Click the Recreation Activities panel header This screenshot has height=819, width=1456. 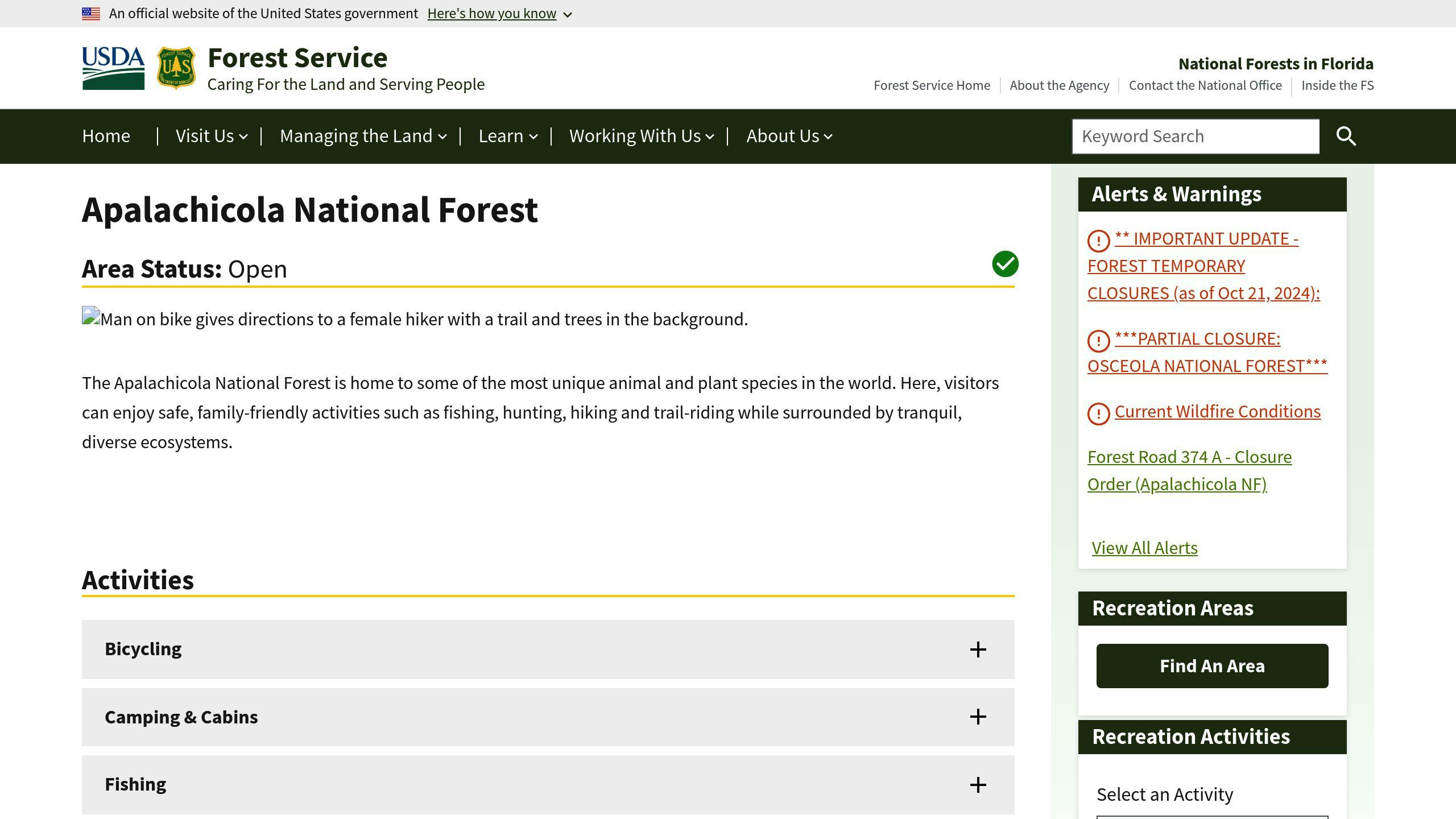click(x=1212, y=737)
